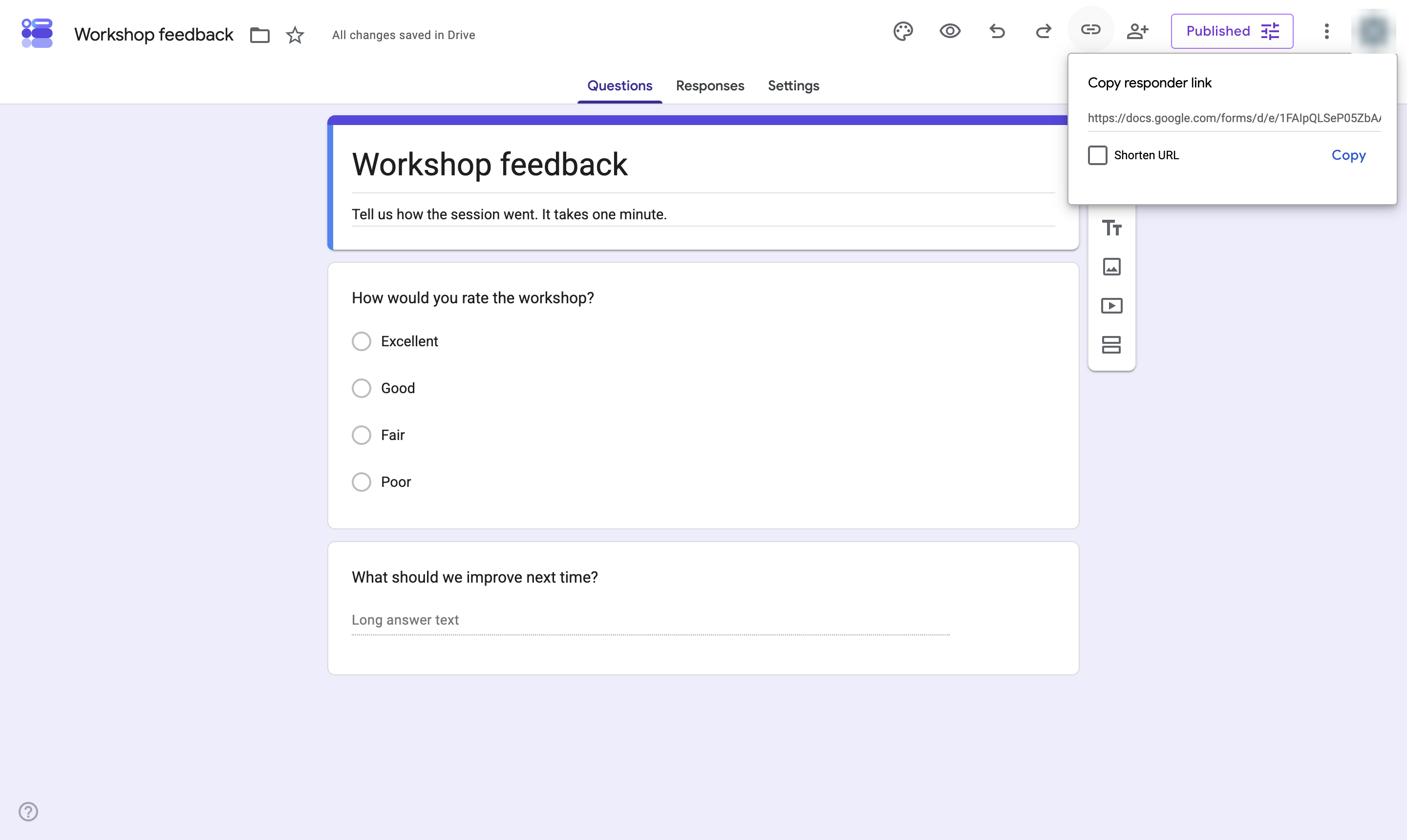
Task: Open the Google Forms home icon
Action: pos(37,33)
